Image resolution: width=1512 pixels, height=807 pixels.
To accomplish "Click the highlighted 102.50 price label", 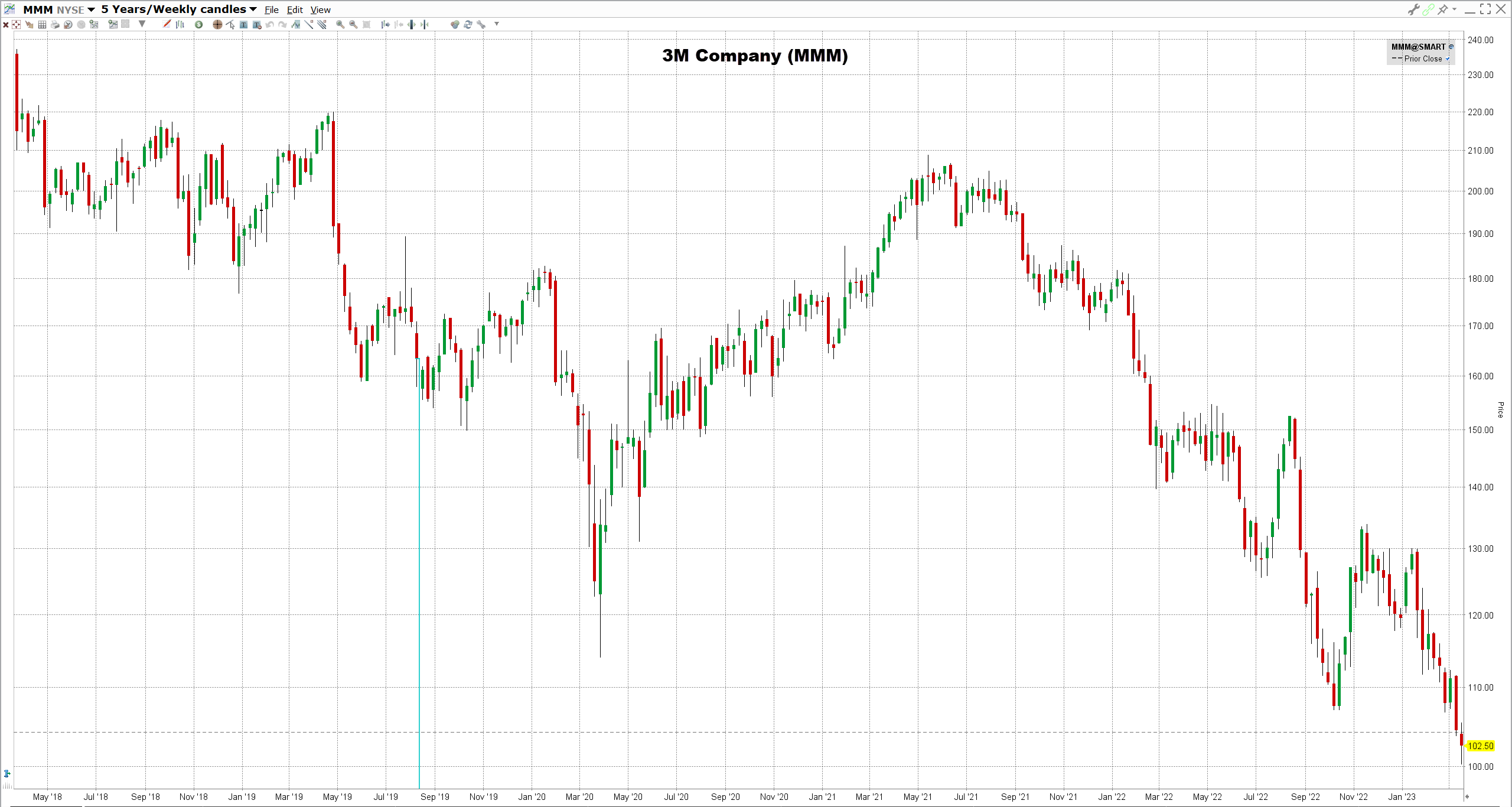I will [1481, 746].
